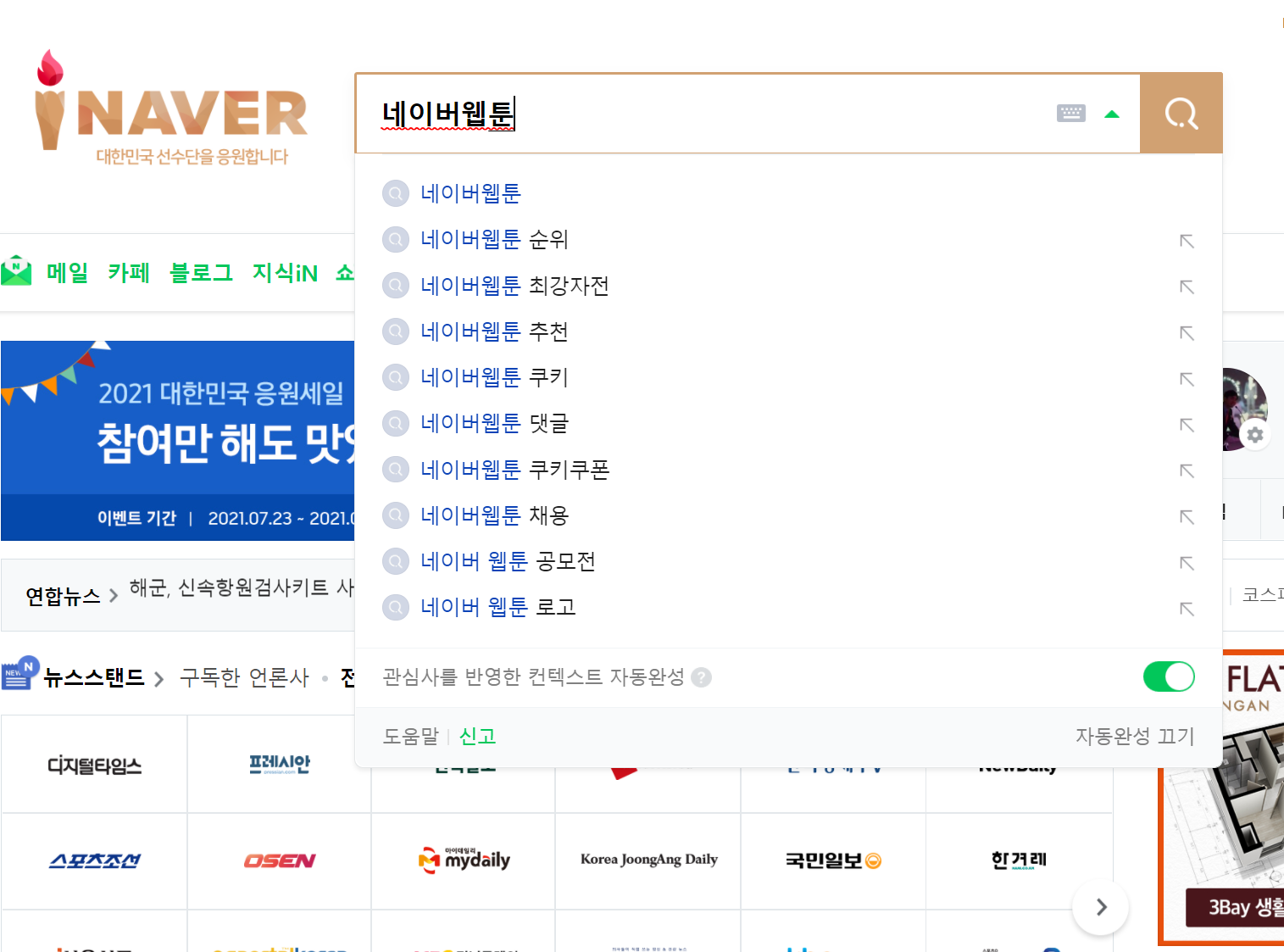Toggle the context autocomplete switch off
The image size is (1284, 952).
(1169, 676)
